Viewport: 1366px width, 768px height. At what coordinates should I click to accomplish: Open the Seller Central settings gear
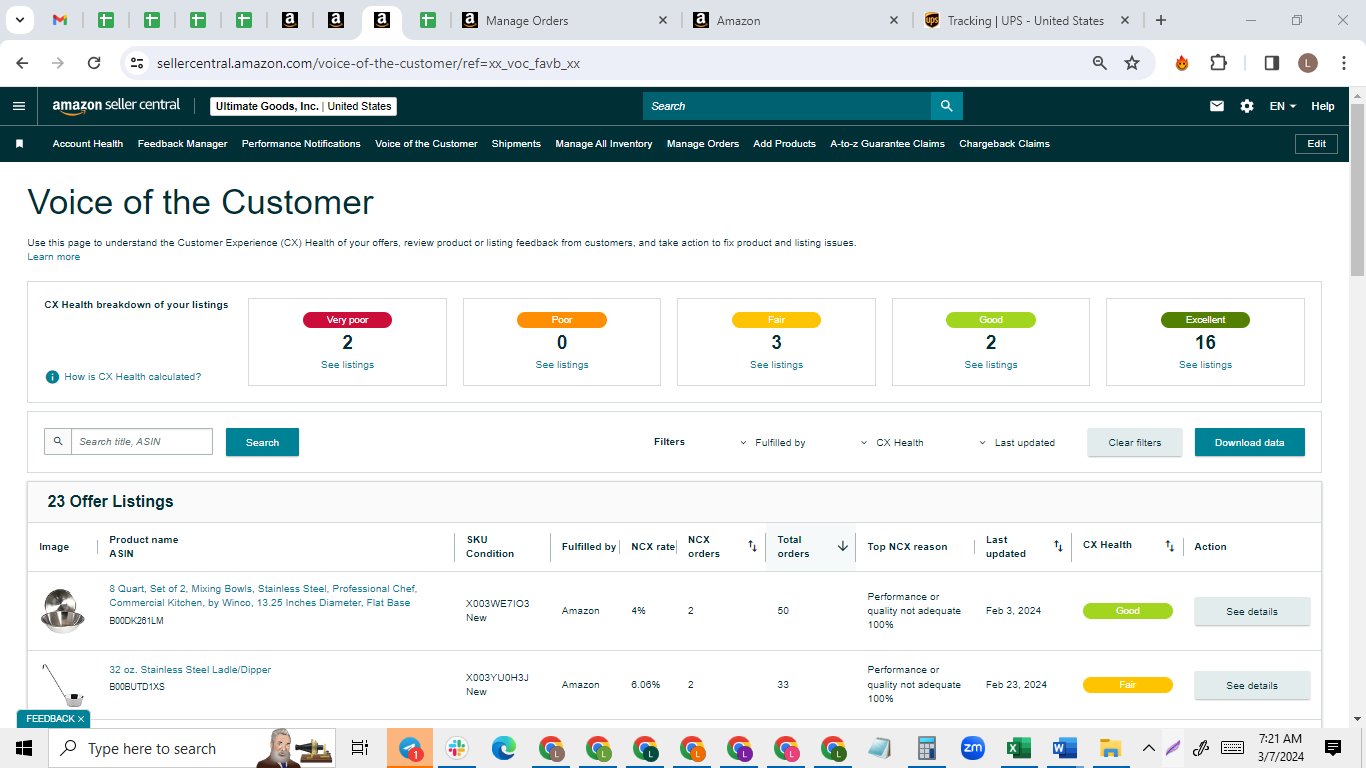pos(1247,106)
